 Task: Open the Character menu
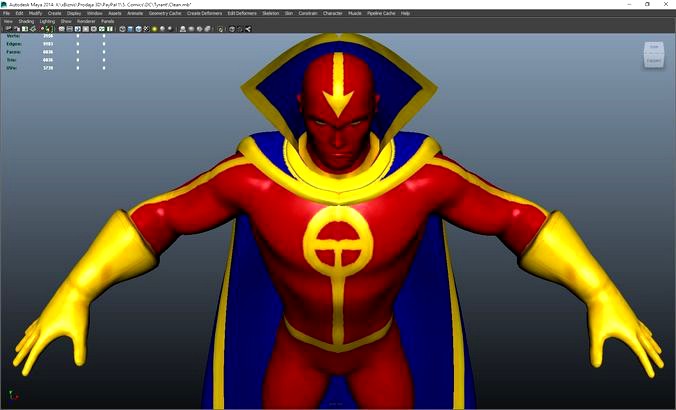pos(332,13)
